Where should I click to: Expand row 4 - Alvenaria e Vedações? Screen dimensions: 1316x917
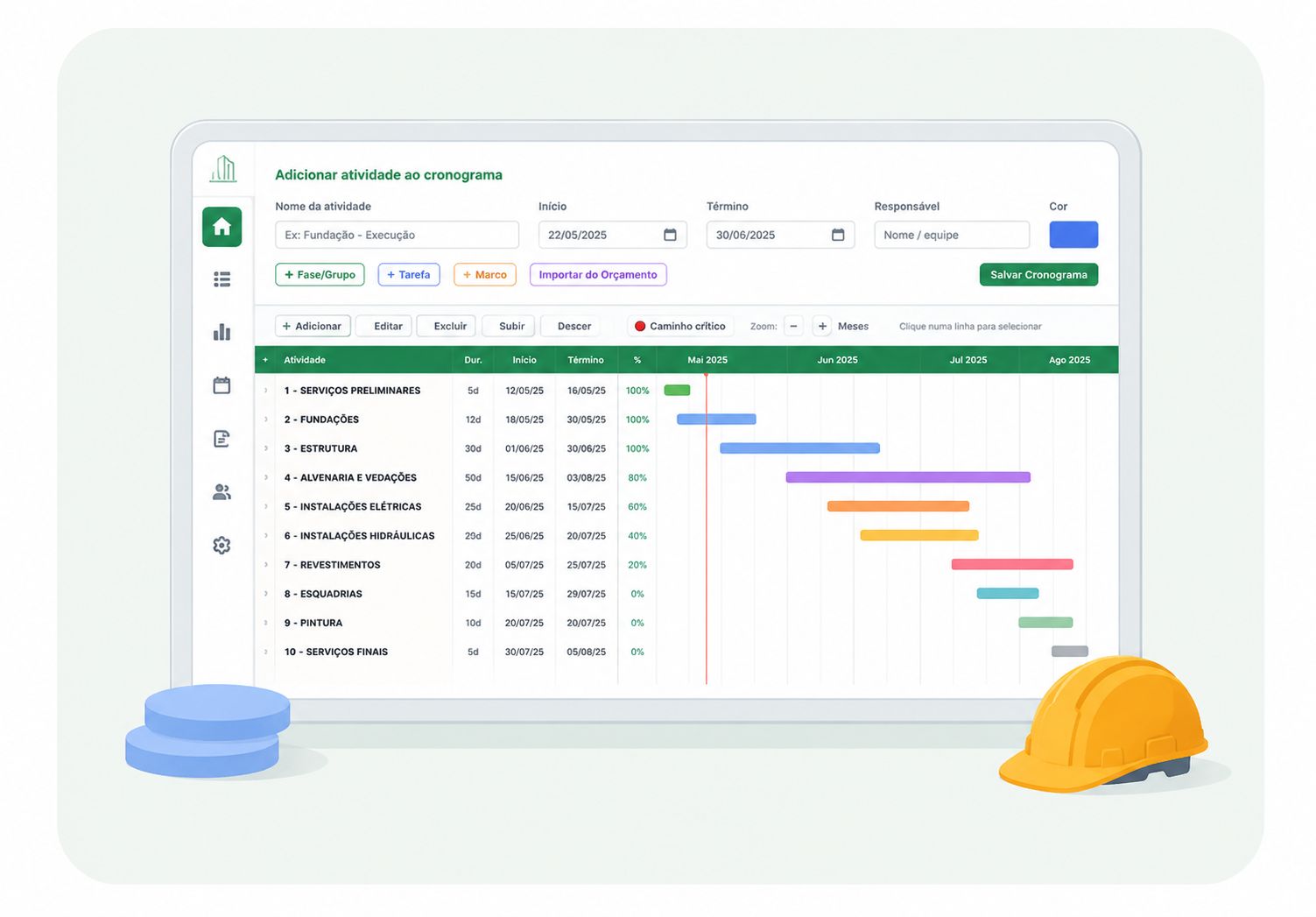(266, 477)
